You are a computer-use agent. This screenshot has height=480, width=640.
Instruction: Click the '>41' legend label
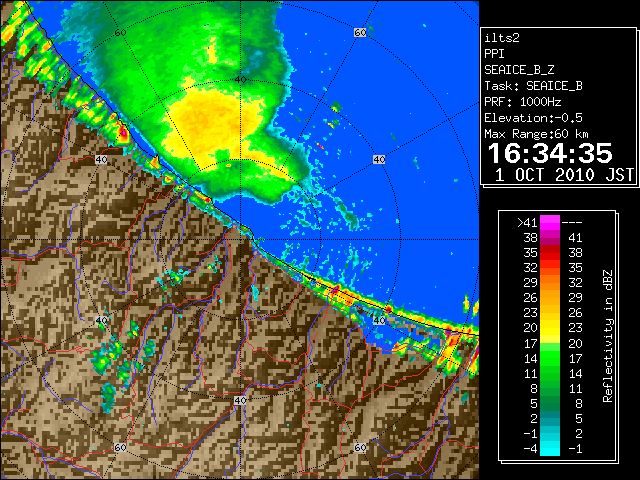pos(527,223)
